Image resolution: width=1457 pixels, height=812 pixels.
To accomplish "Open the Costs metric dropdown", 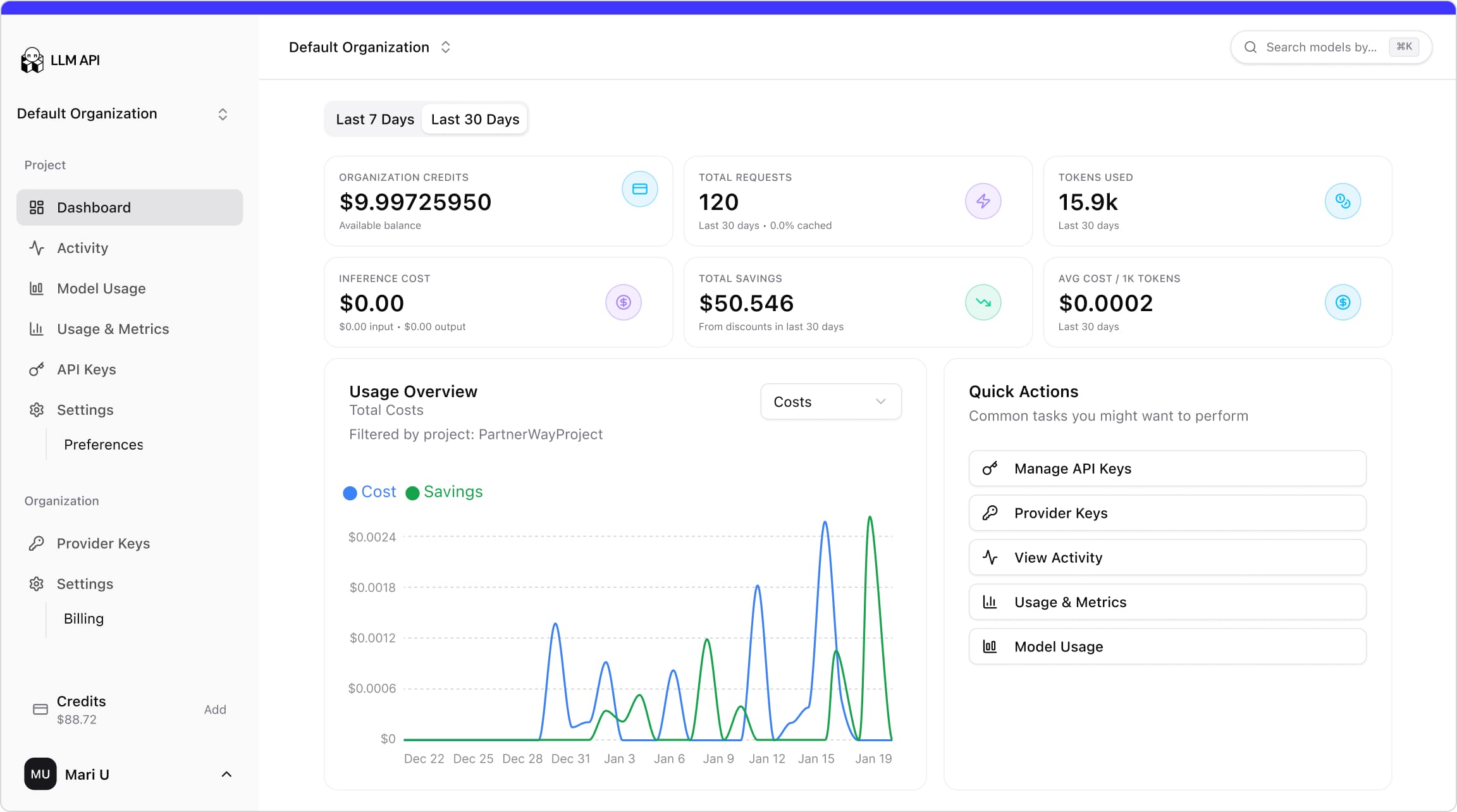I will [830, 402].
